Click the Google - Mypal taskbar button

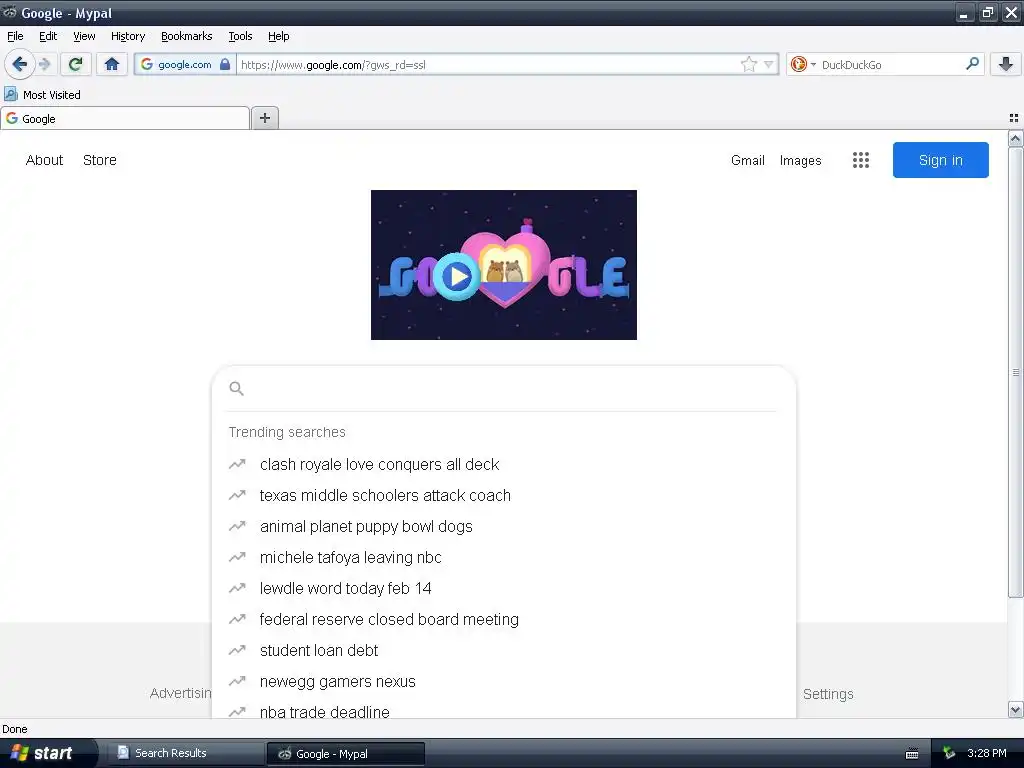pyautogui.click(x=345, y=754)
